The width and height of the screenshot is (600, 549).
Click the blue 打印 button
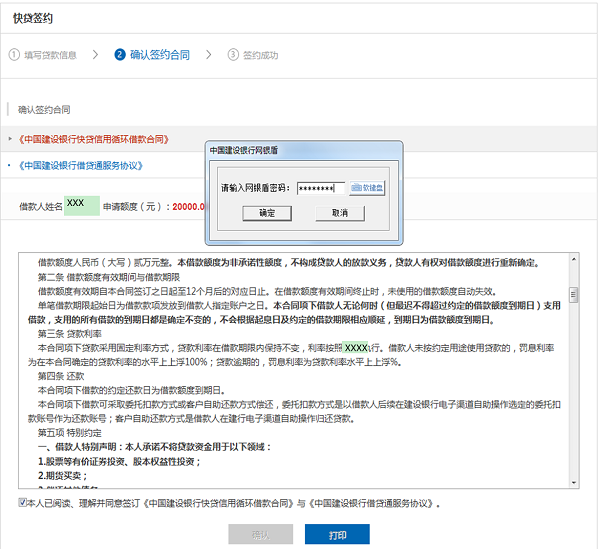(337, 535)
